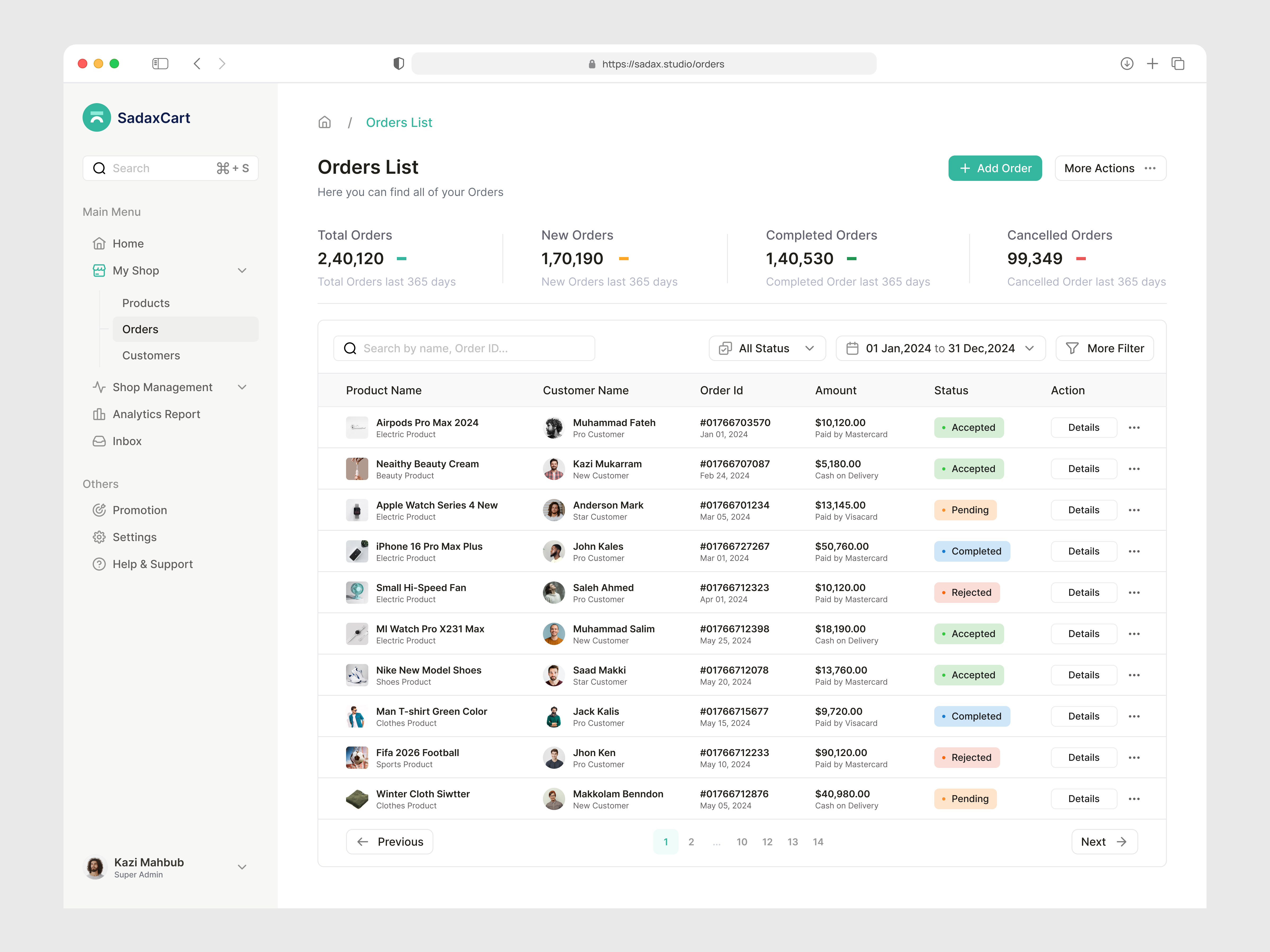Open three-dot menu for Airpods Pro Max row
Screen dimensions: 1270x952
1134,428
